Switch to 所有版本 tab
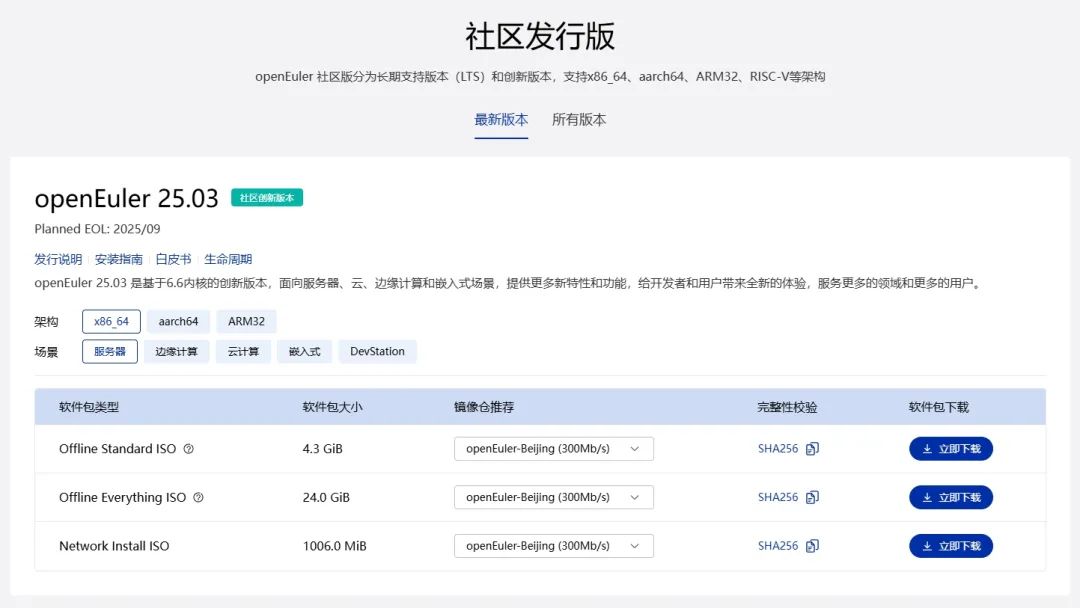 (579, 120)
